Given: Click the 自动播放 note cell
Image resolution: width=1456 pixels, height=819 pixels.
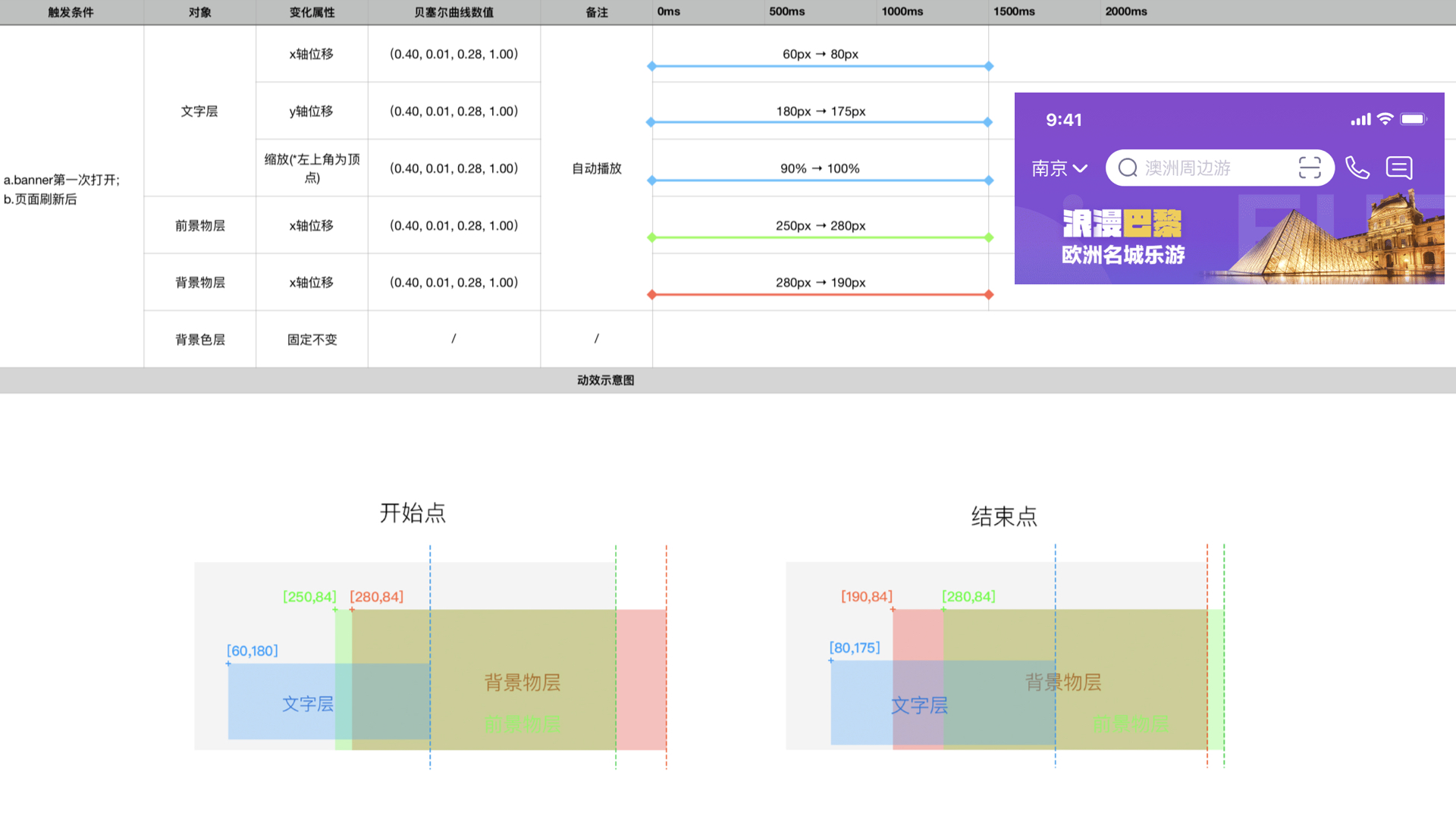Looking at the screenshot, I should (x=596, y=168).
